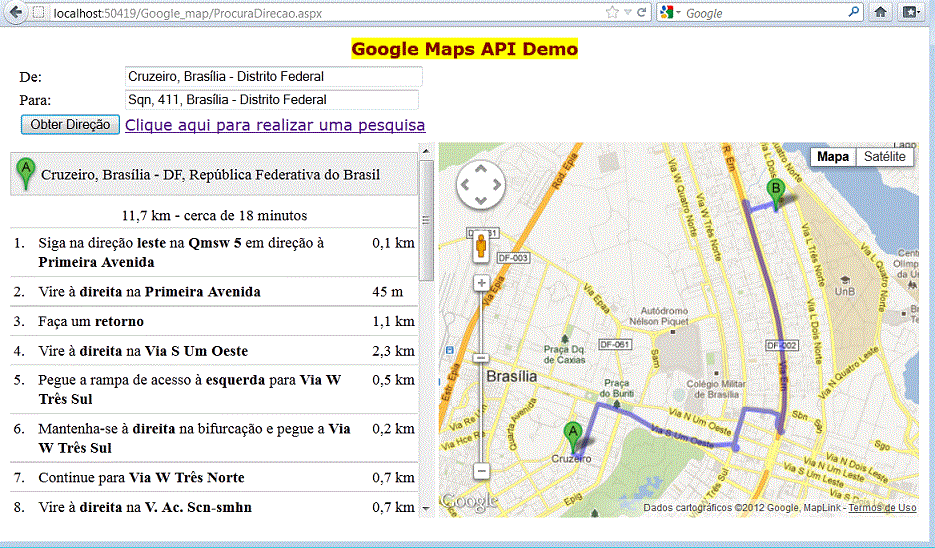Click the localhost URL address bar
This screenshot has width=935, height=548.
[328, 13]
